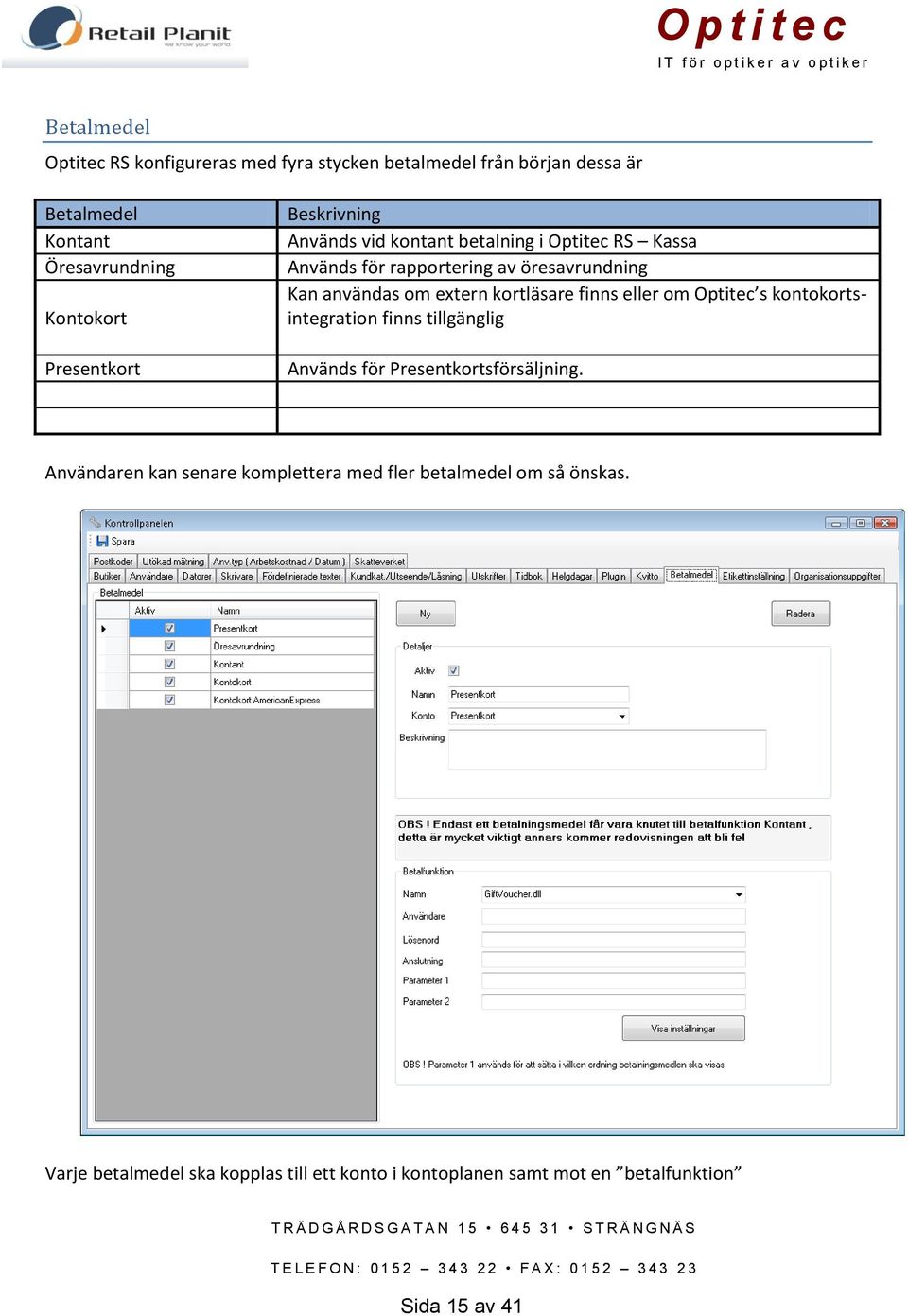
Task: Click the Namn column header
Action: (x=292, y=611)
